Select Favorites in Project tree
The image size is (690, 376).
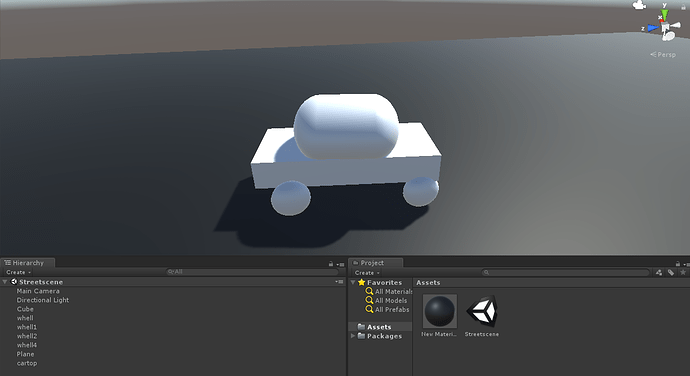[384, 283]
